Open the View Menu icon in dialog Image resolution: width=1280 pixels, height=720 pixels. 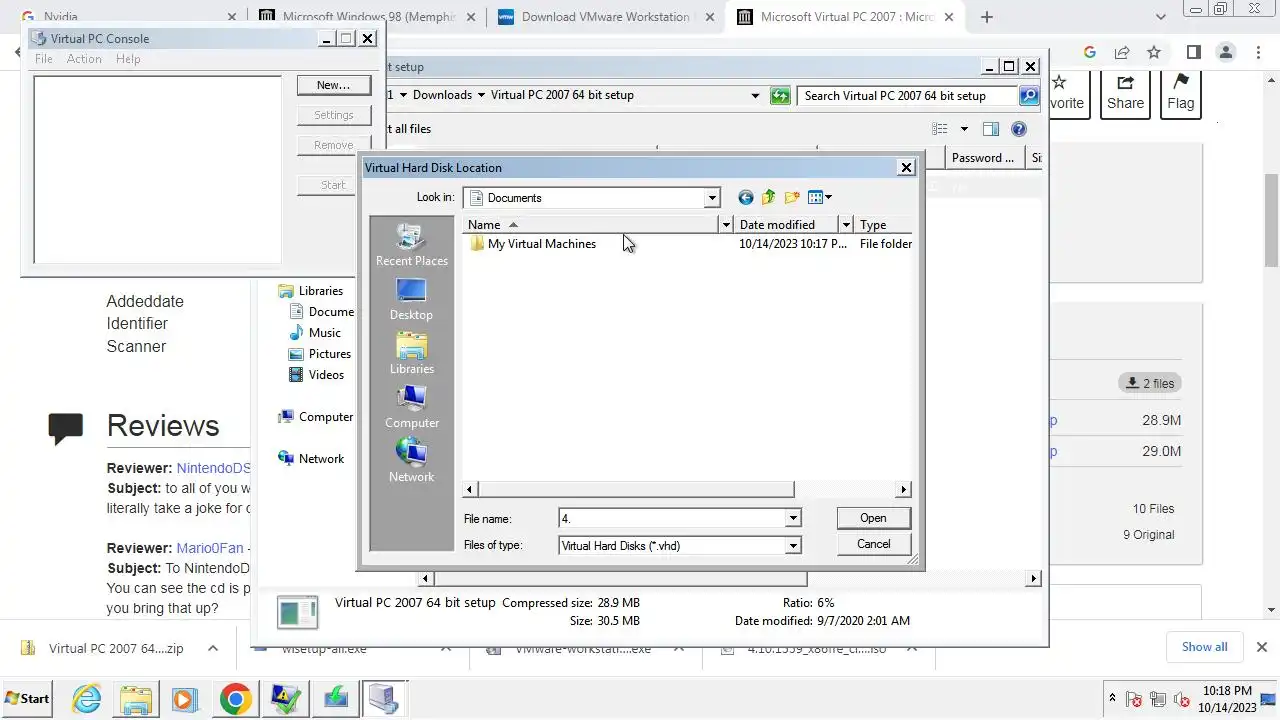point(820,198)
